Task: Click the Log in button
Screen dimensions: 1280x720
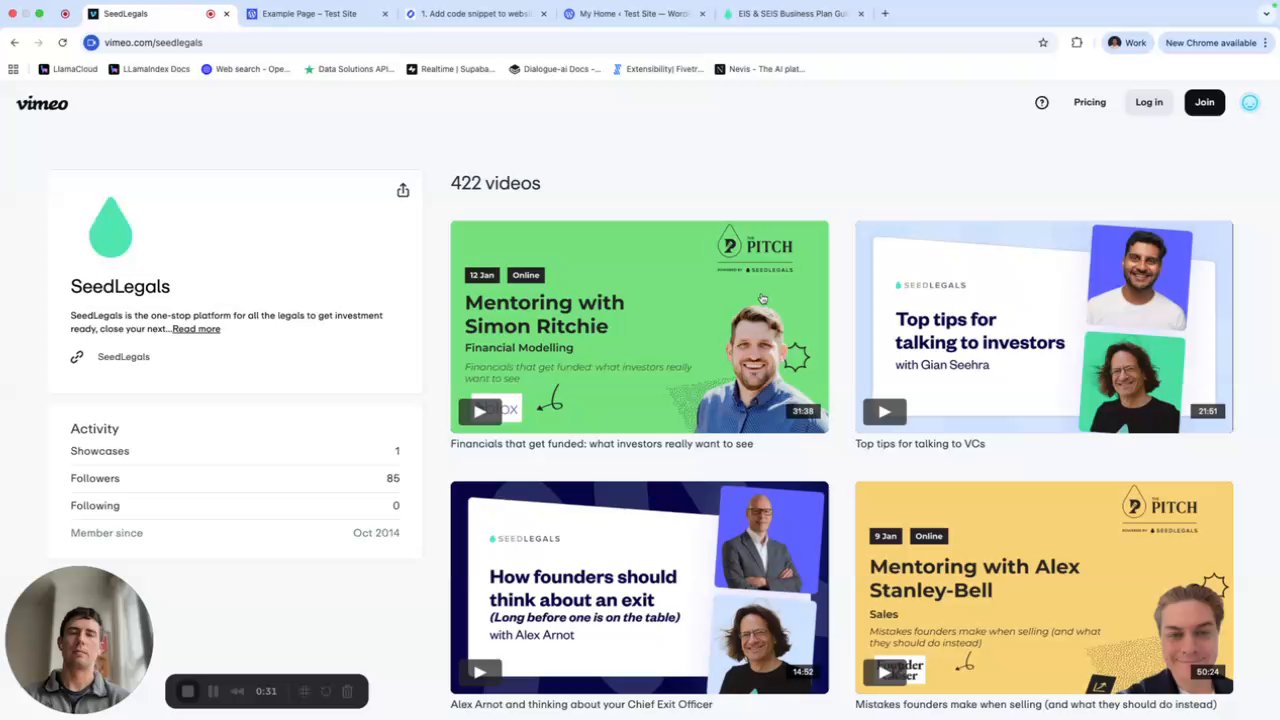Action: click(x=1149, y=102)
